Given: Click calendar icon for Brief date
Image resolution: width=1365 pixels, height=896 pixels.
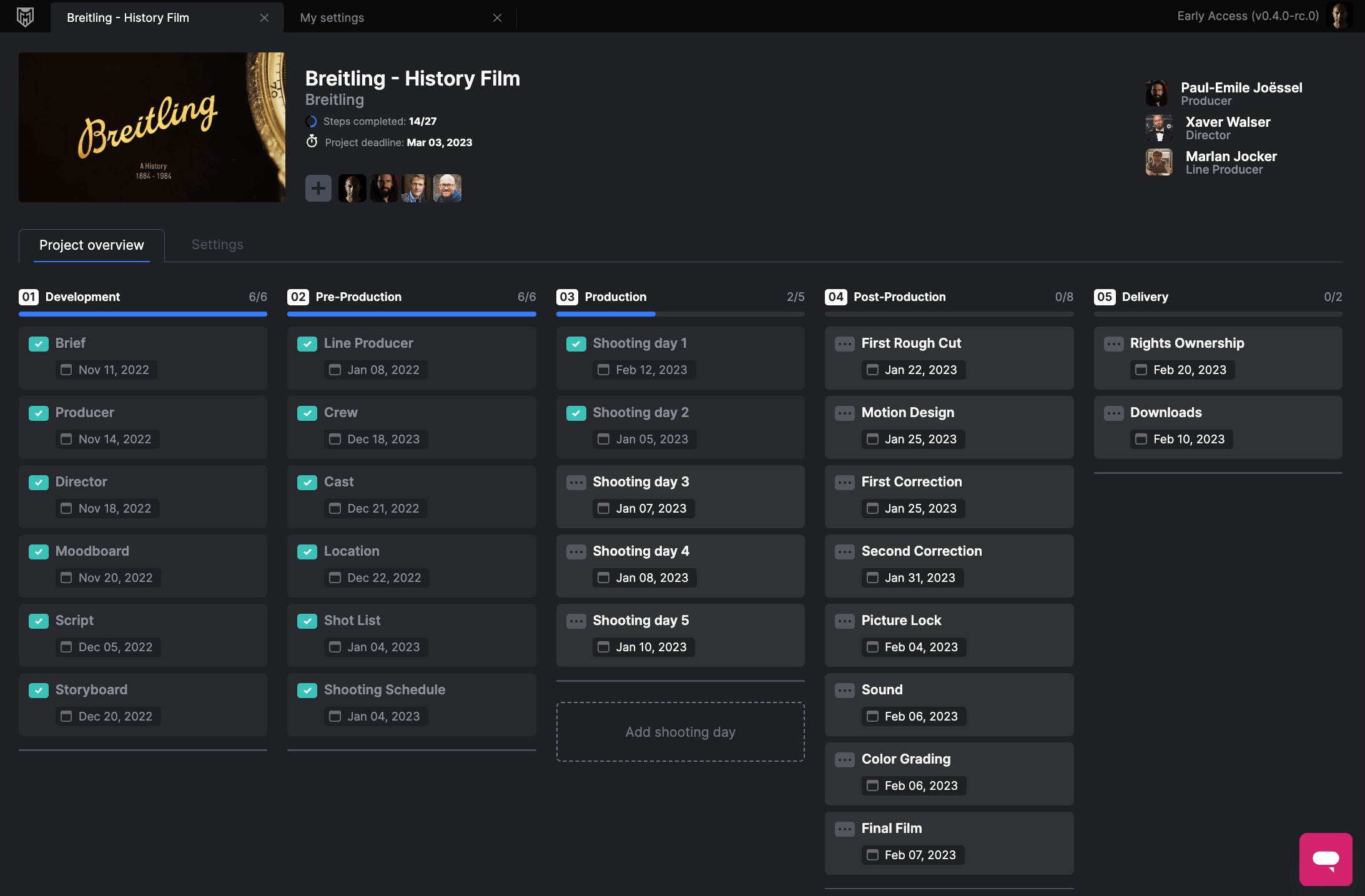Looking at the screenshot, I should (x=66, y=370).
